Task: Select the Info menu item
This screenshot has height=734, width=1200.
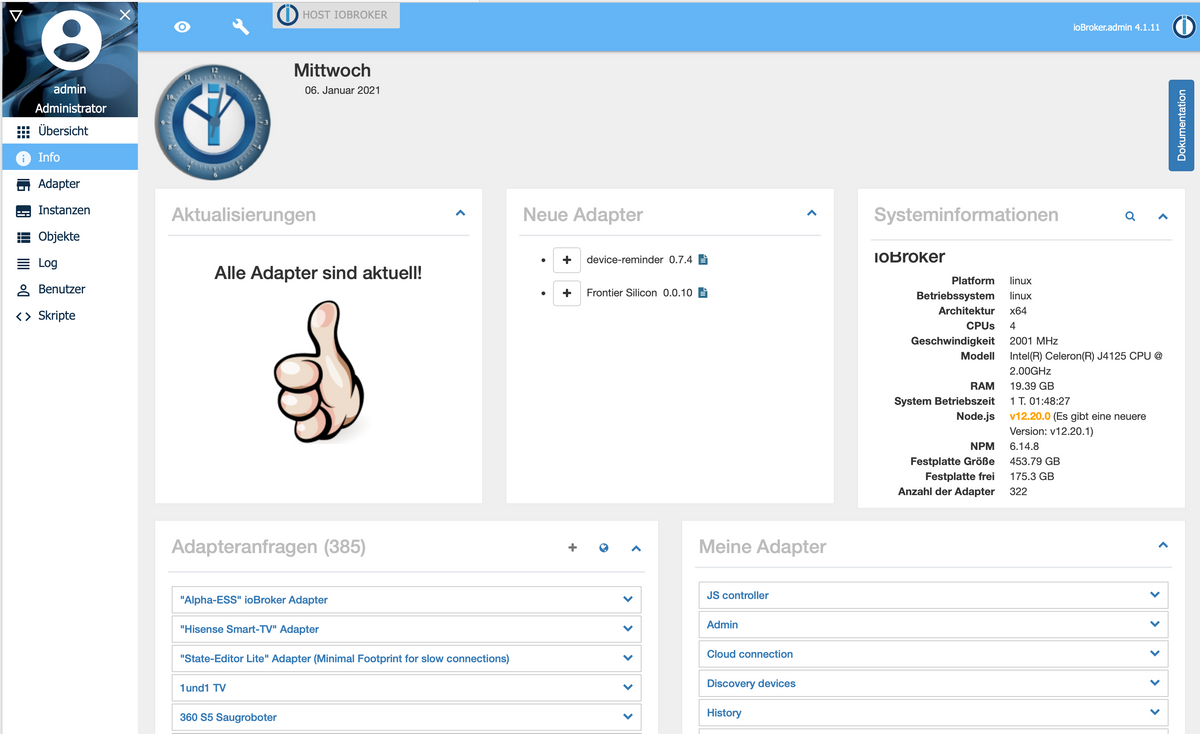Action: tap(70, 157)
